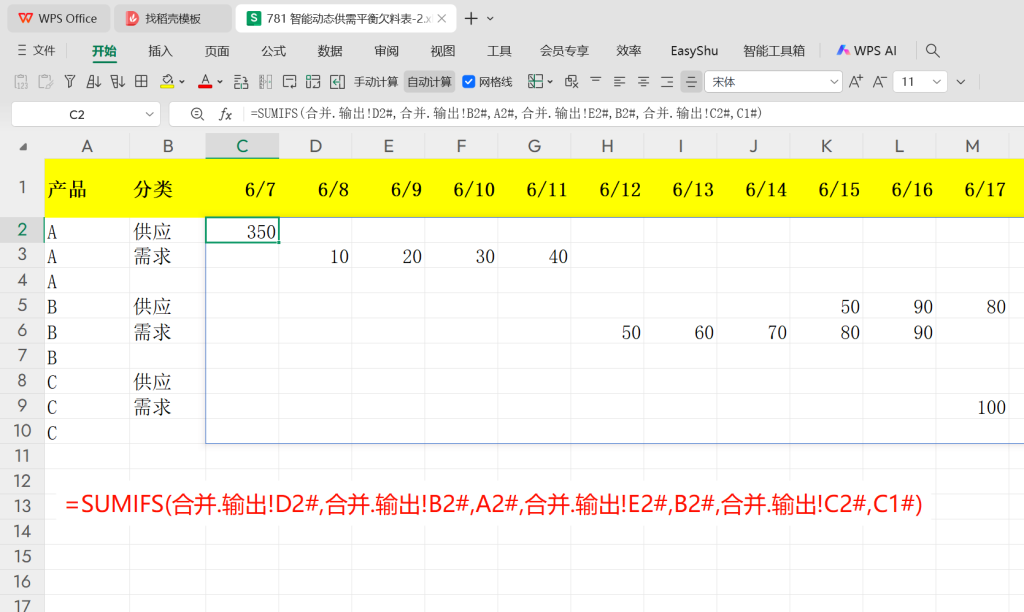Open the EasyShu tab
1024x612 pixels.
[694, 51]
